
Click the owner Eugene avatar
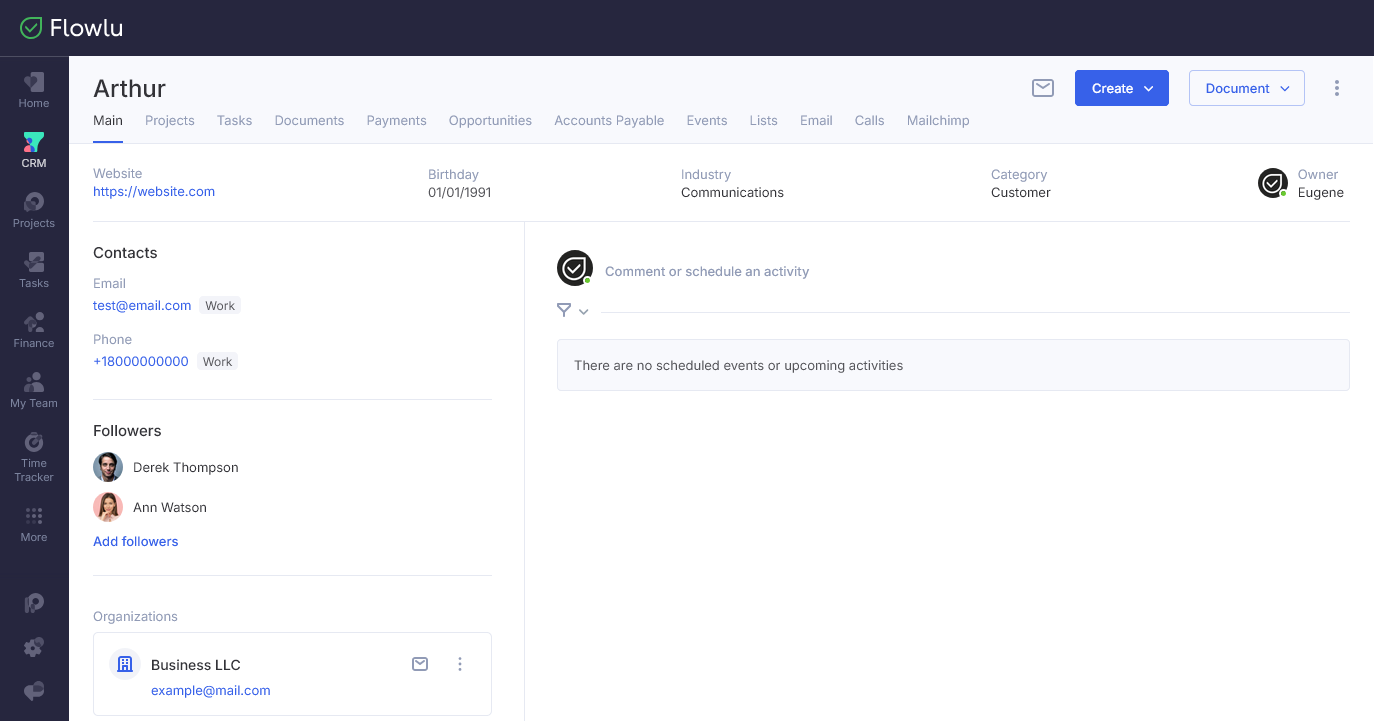[x=1273, y=183]
